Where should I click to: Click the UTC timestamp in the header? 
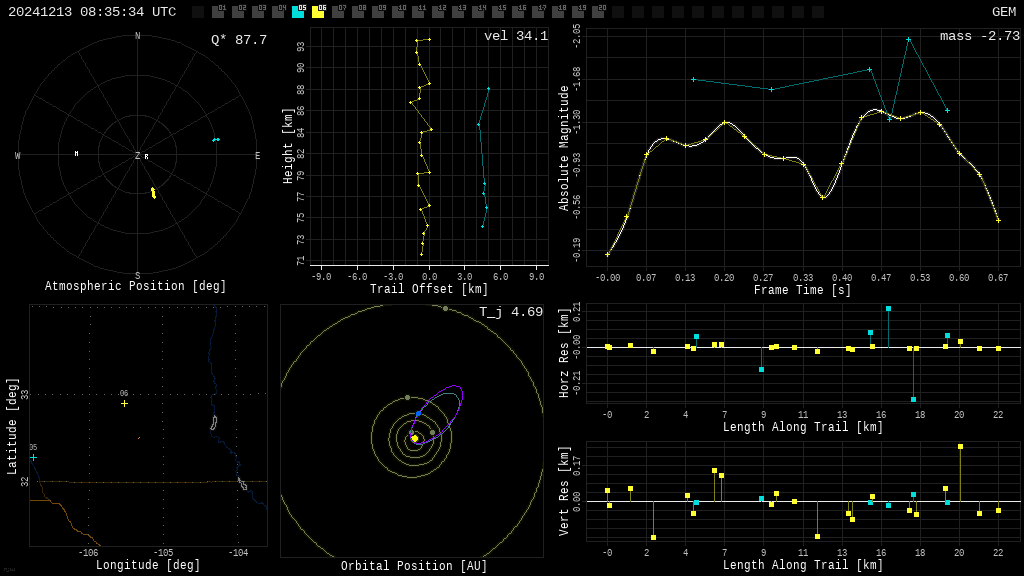point(92,12)
